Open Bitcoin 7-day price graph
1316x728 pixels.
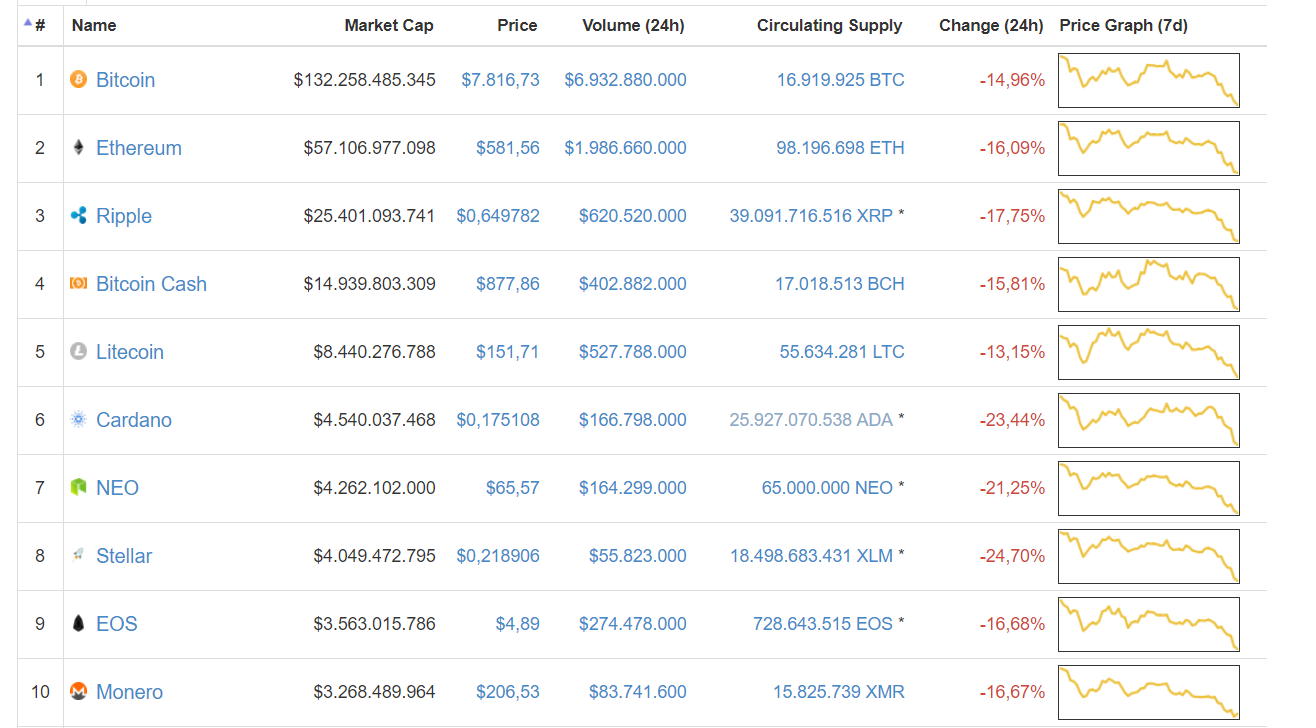pyautogui.click(x=1149, y=80)
